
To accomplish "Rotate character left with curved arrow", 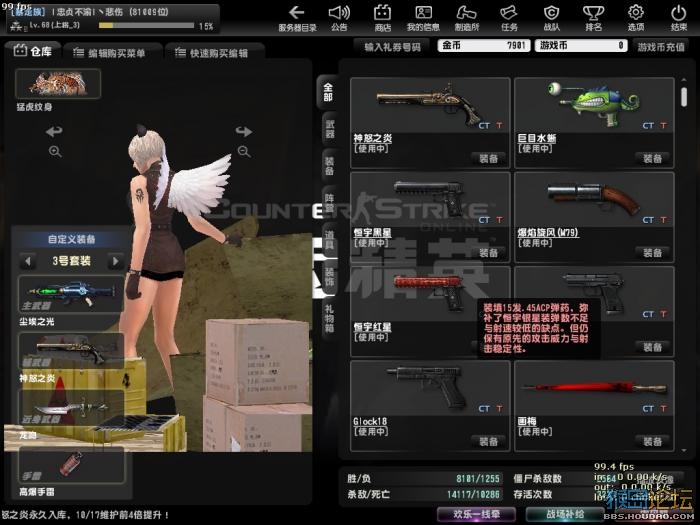I will [x=54, y=131].
